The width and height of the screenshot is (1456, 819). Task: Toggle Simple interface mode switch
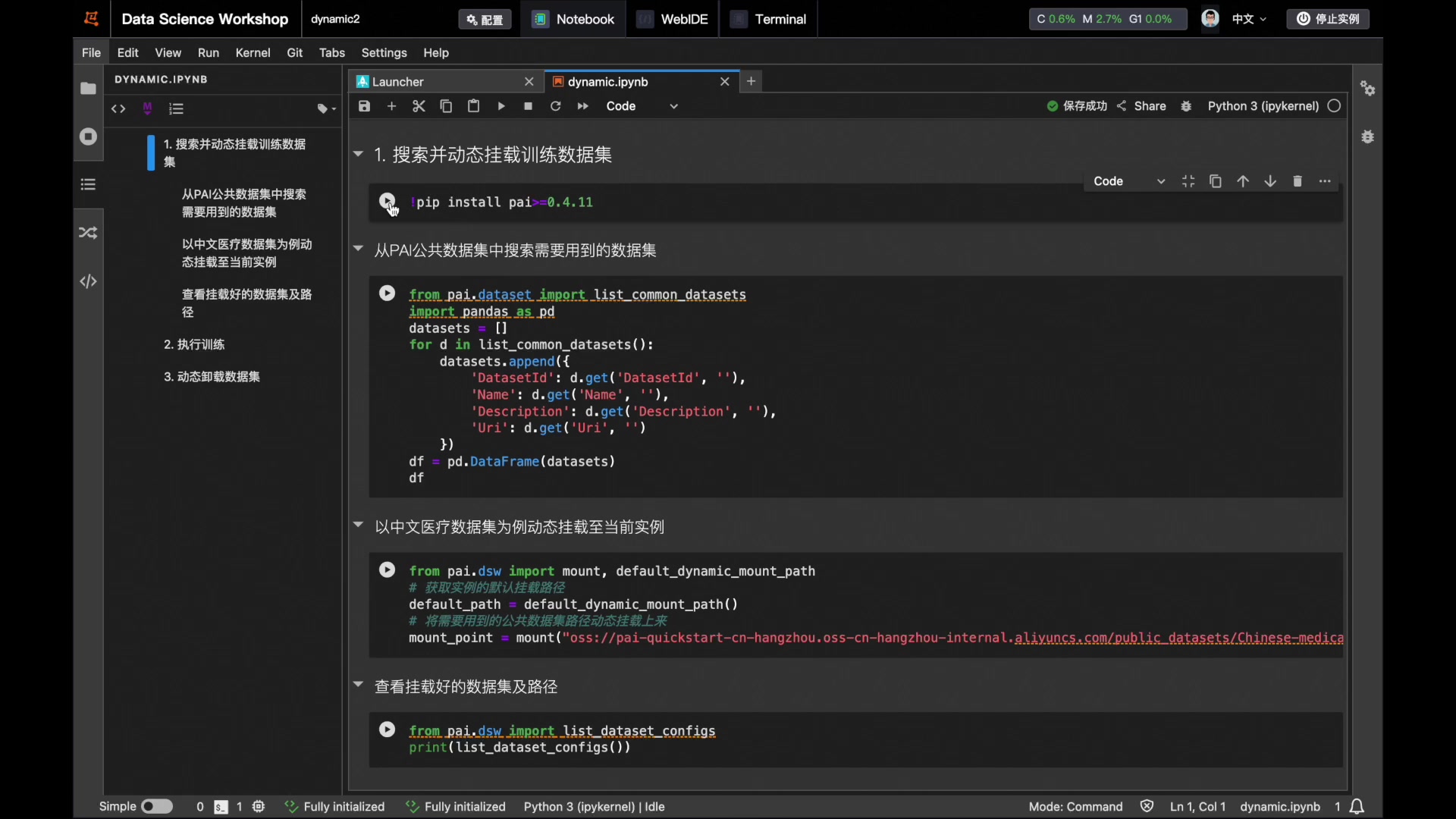pos(157,806)
